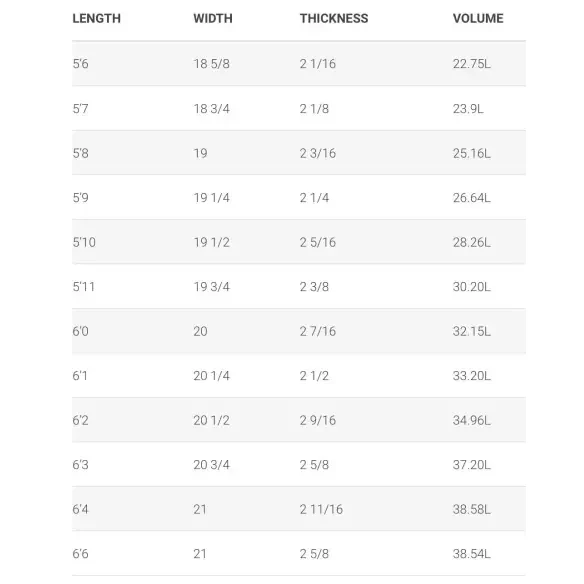Select the VOLUME column header
584x584 pixels.
pos(478,18)
